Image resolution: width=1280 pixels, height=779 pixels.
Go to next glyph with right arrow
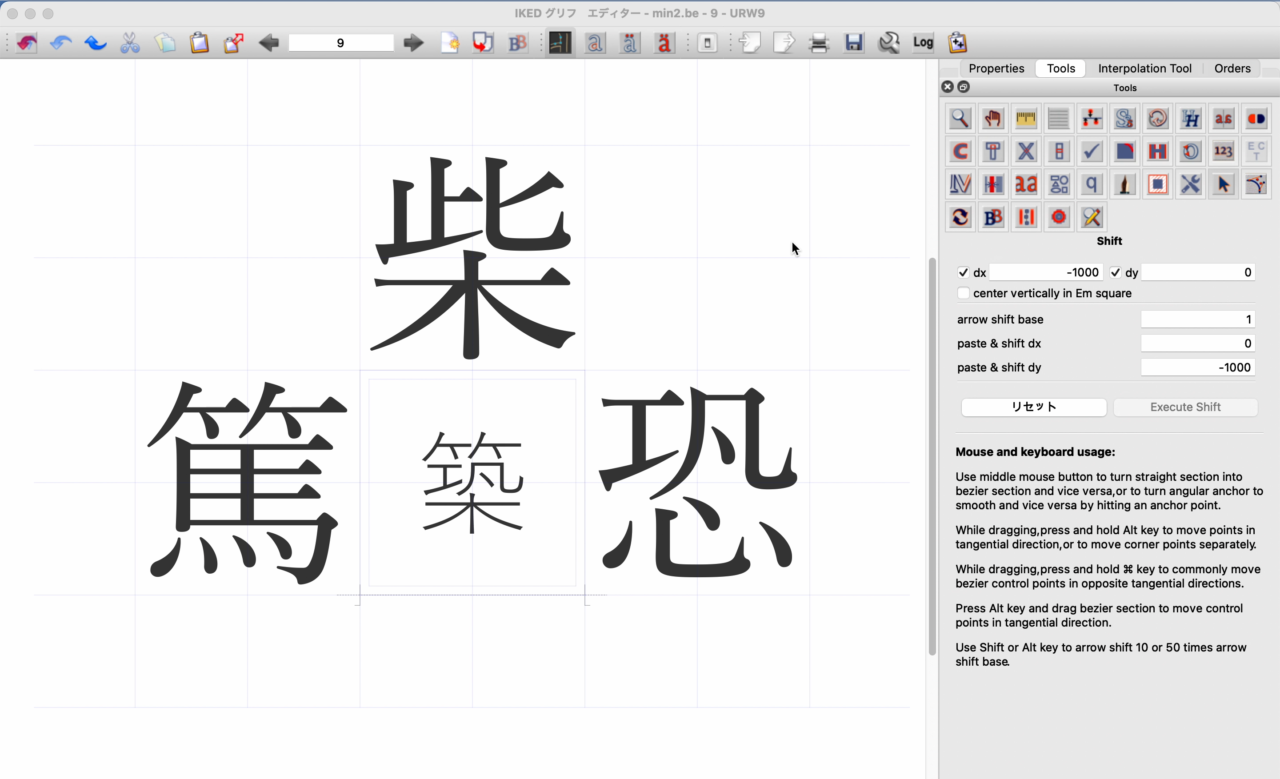click(413, 43)
